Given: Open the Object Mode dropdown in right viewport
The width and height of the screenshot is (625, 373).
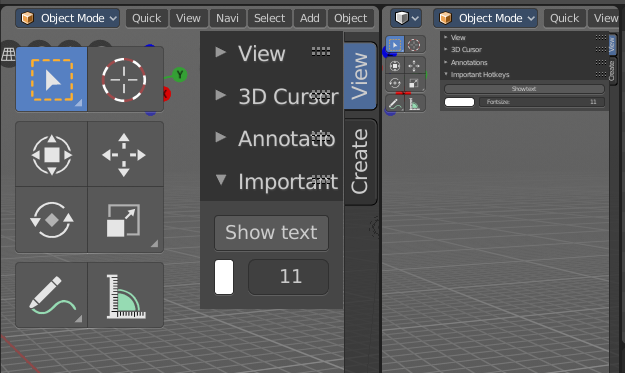Looking at the screenshot, I should [485, 18].
